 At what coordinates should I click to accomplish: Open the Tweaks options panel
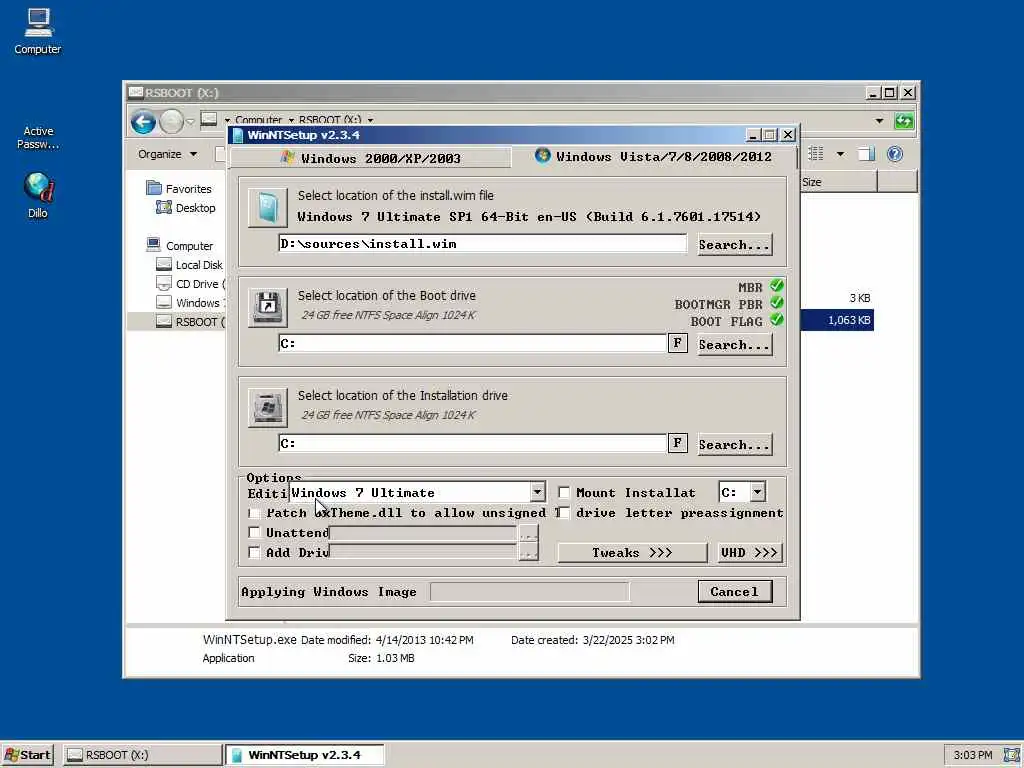632,552
